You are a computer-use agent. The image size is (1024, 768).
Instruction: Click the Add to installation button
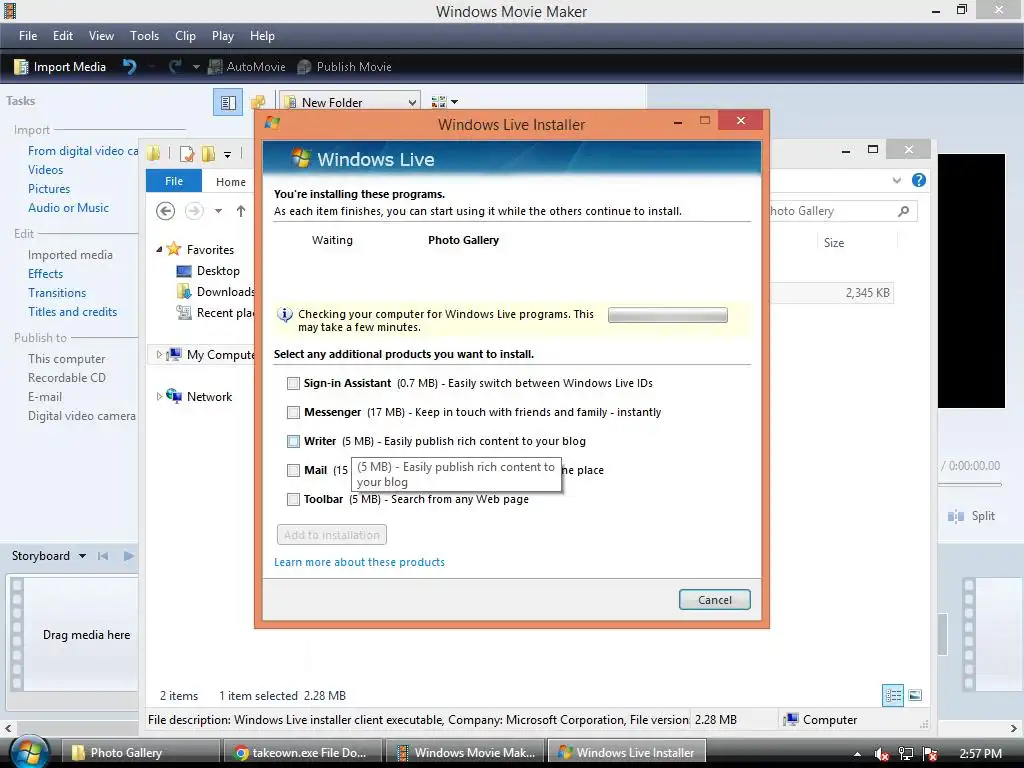(x=332, y=535)
